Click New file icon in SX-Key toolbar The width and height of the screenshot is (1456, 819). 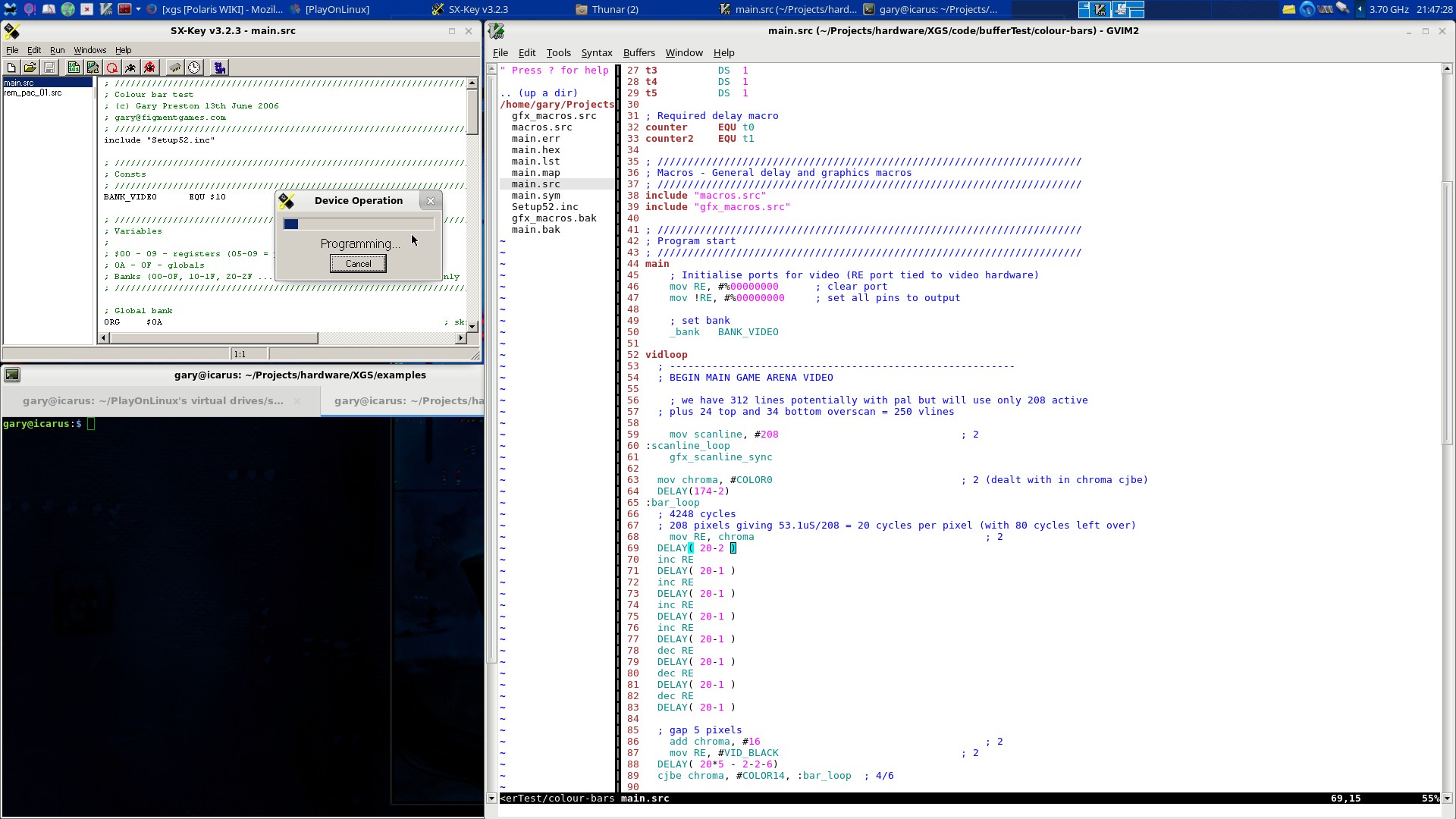11,67
